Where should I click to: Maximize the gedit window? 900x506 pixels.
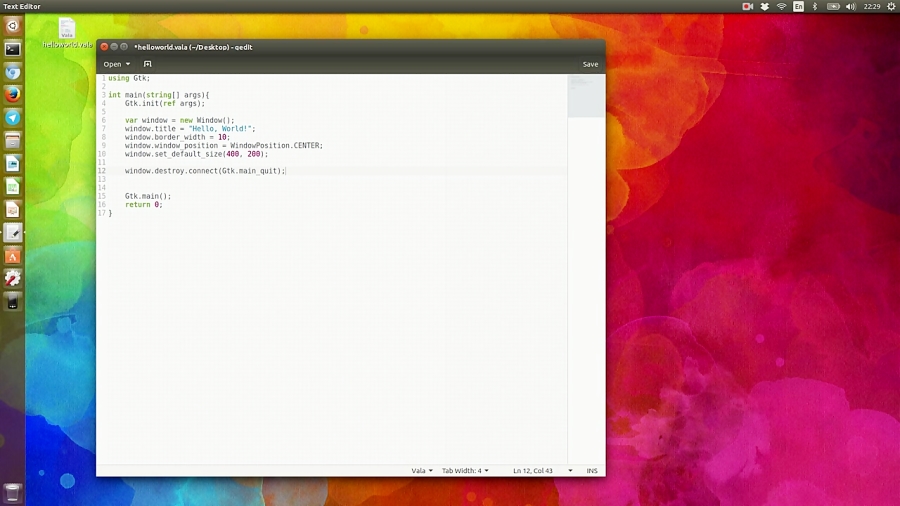click(x=123, y=47)
